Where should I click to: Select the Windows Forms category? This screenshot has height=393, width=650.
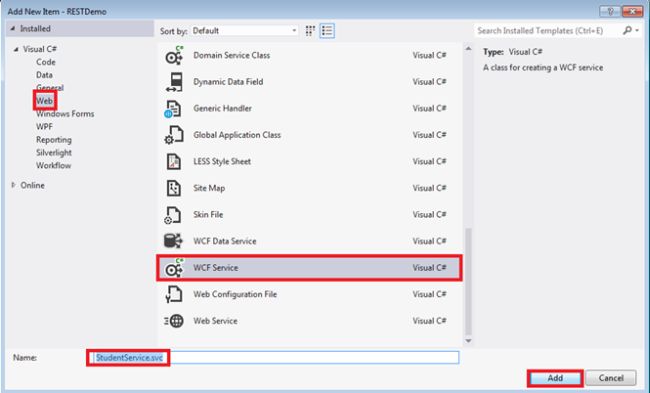pyautogui.click(x=65, y=114)
